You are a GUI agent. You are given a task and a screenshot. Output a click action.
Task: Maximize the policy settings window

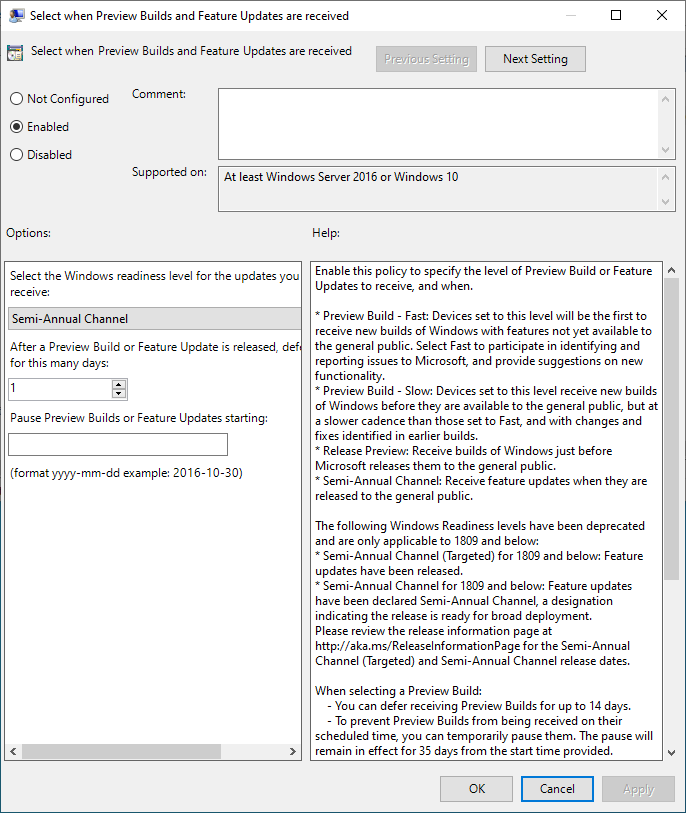(616, 15)
